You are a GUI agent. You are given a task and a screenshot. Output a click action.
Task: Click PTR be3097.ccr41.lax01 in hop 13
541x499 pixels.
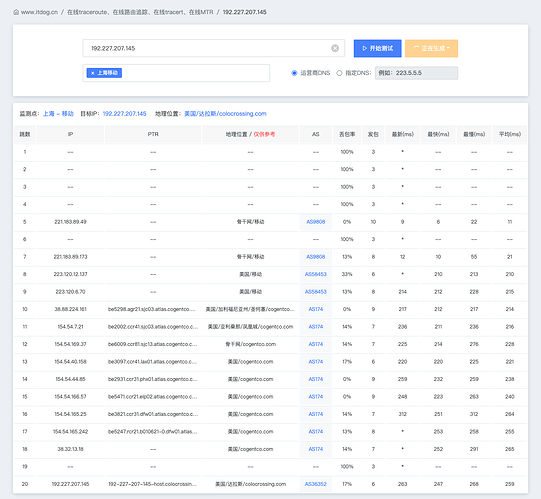[152, 362]
